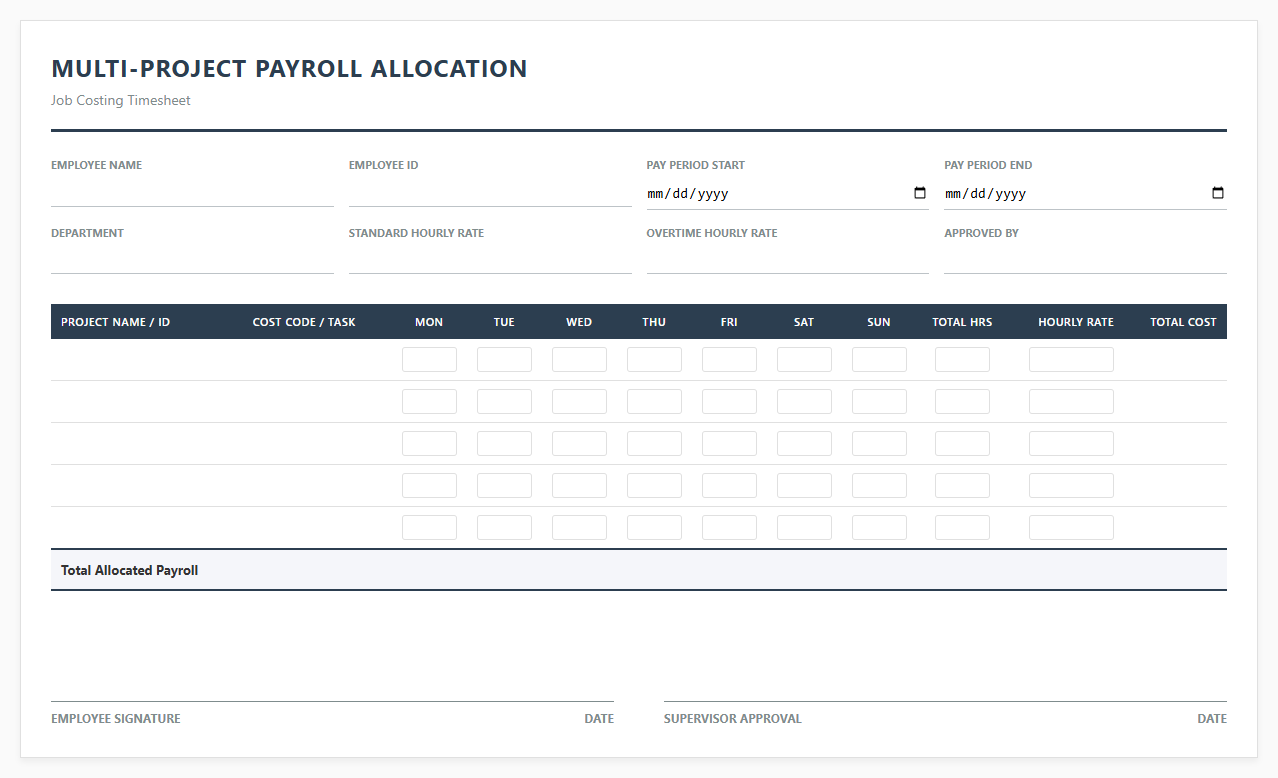Click the SUN hours box in the fifth row
The width and height of the screenshot is (1278, 778).
pyautogui.click(x=879, y=528)
